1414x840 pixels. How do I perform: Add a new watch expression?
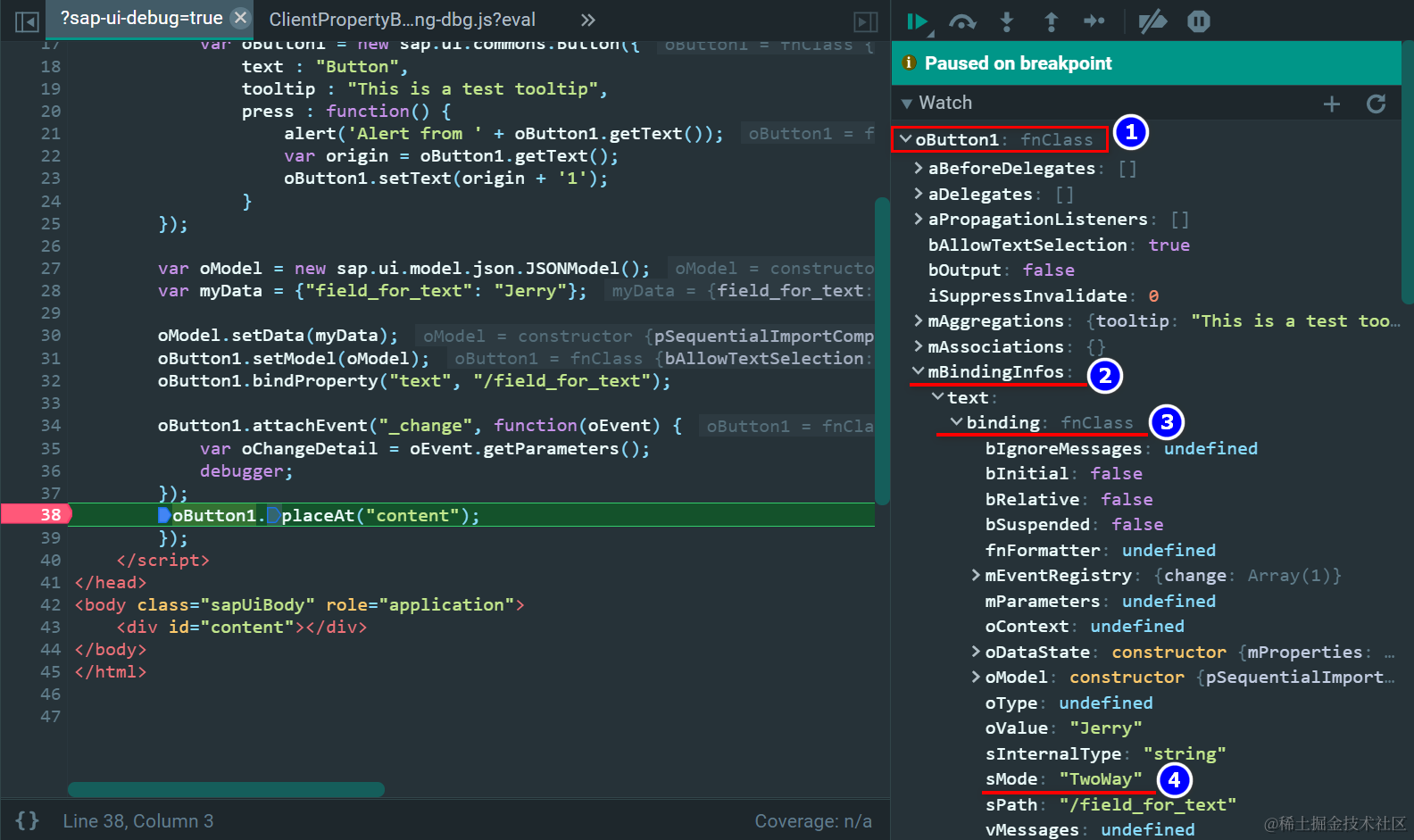click(1332, 104)
